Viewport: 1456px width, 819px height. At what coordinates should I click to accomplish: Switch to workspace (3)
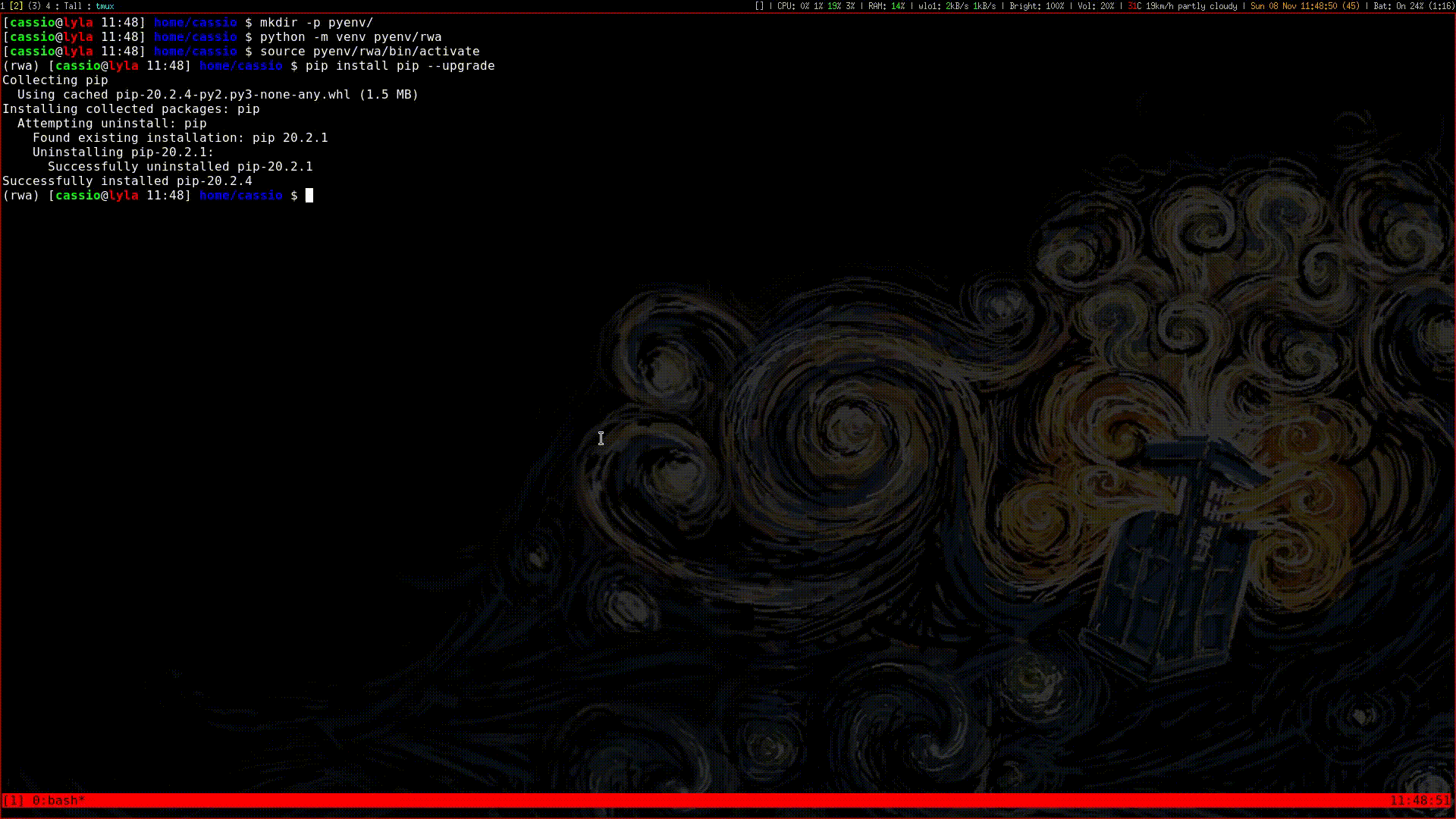34,6
